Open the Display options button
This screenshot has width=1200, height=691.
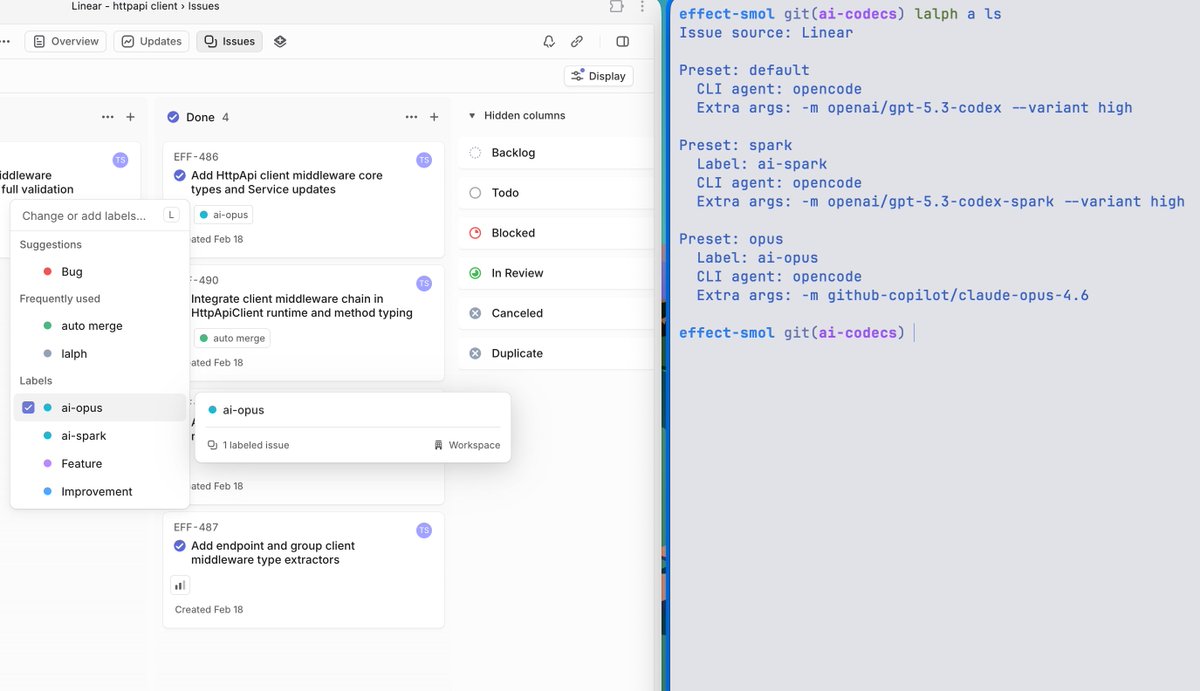click(x=598, y=76)
